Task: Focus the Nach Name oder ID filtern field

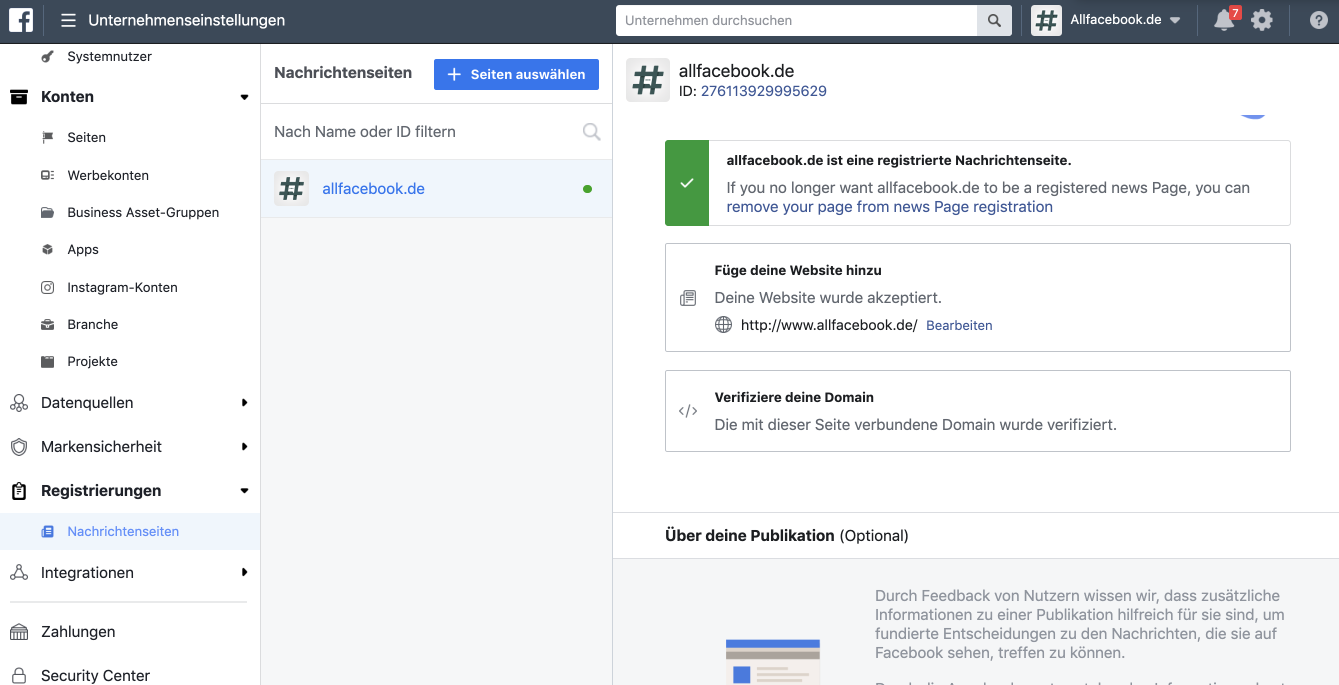Action: pyautogui.click(x=436, y=132)
